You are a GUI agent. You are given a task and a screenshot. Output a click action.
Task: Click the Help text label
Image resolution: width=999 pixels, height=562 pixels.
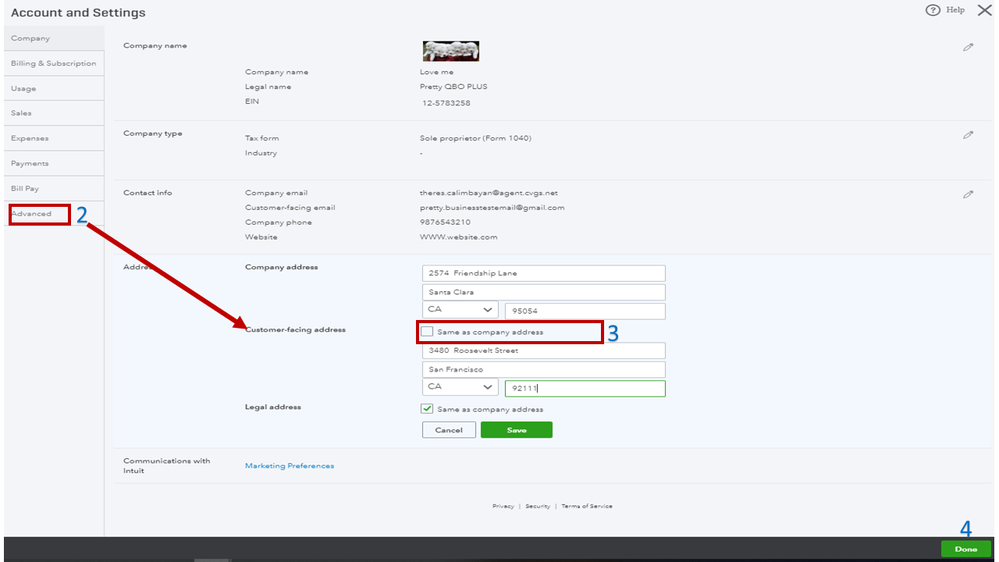[955, 10]
